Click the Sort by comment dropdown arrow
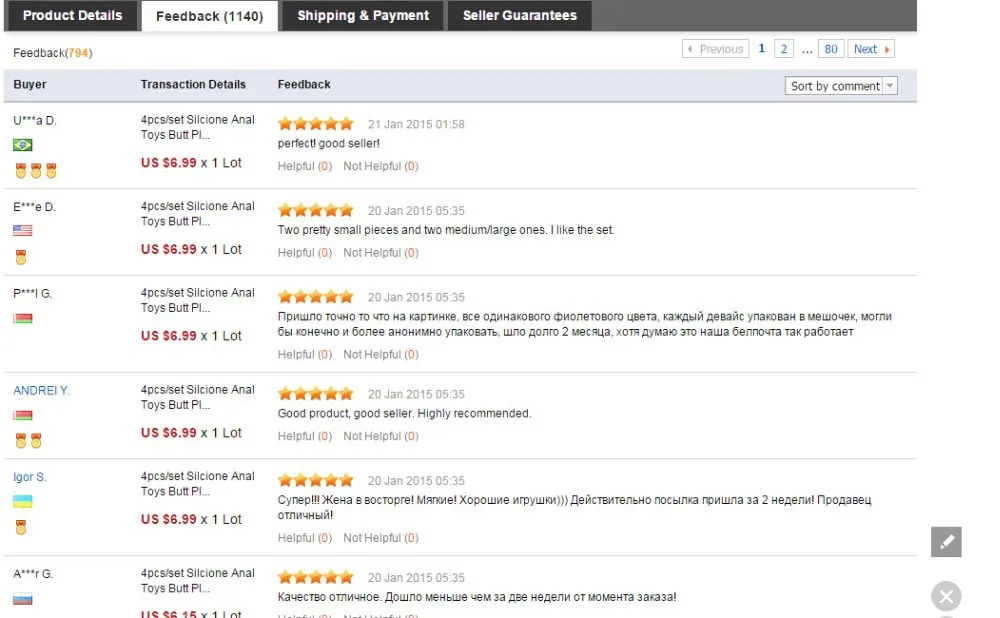Image resolution: width=1000 pixels, height=618 pixels. (x=890, y=85)
